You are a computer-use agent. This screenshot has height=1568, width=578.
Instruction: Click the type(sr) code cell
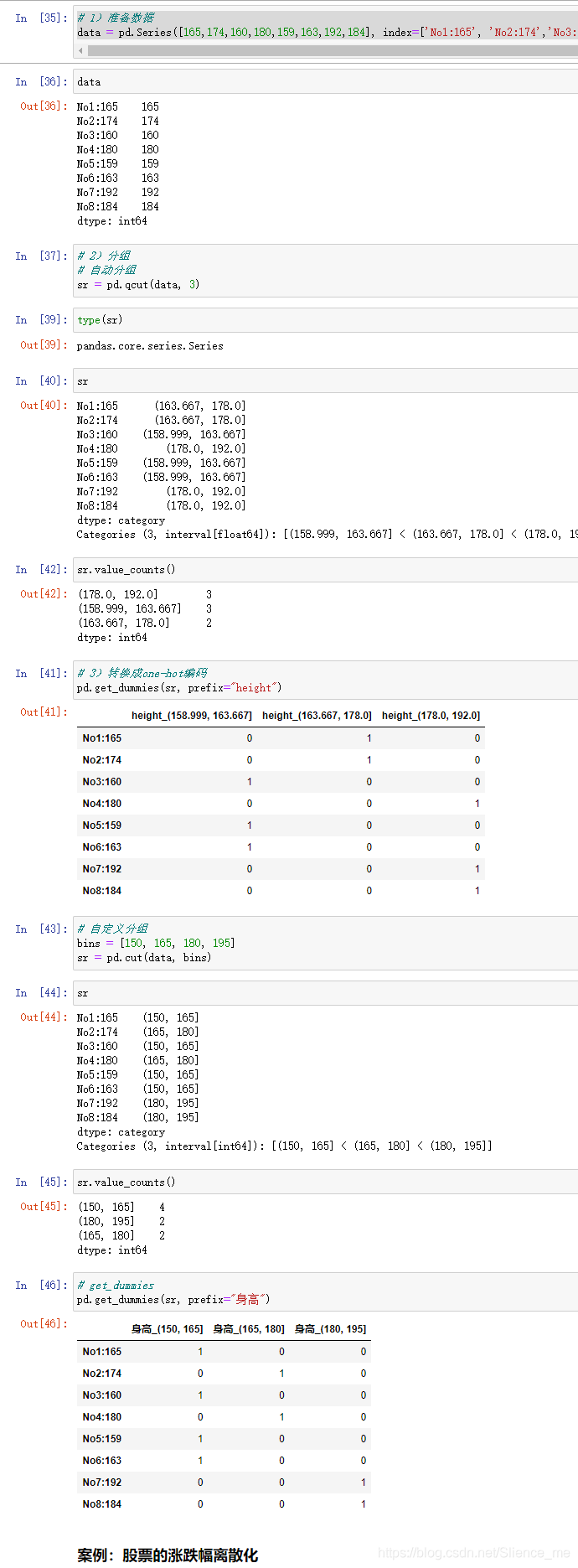coord(326,320)
